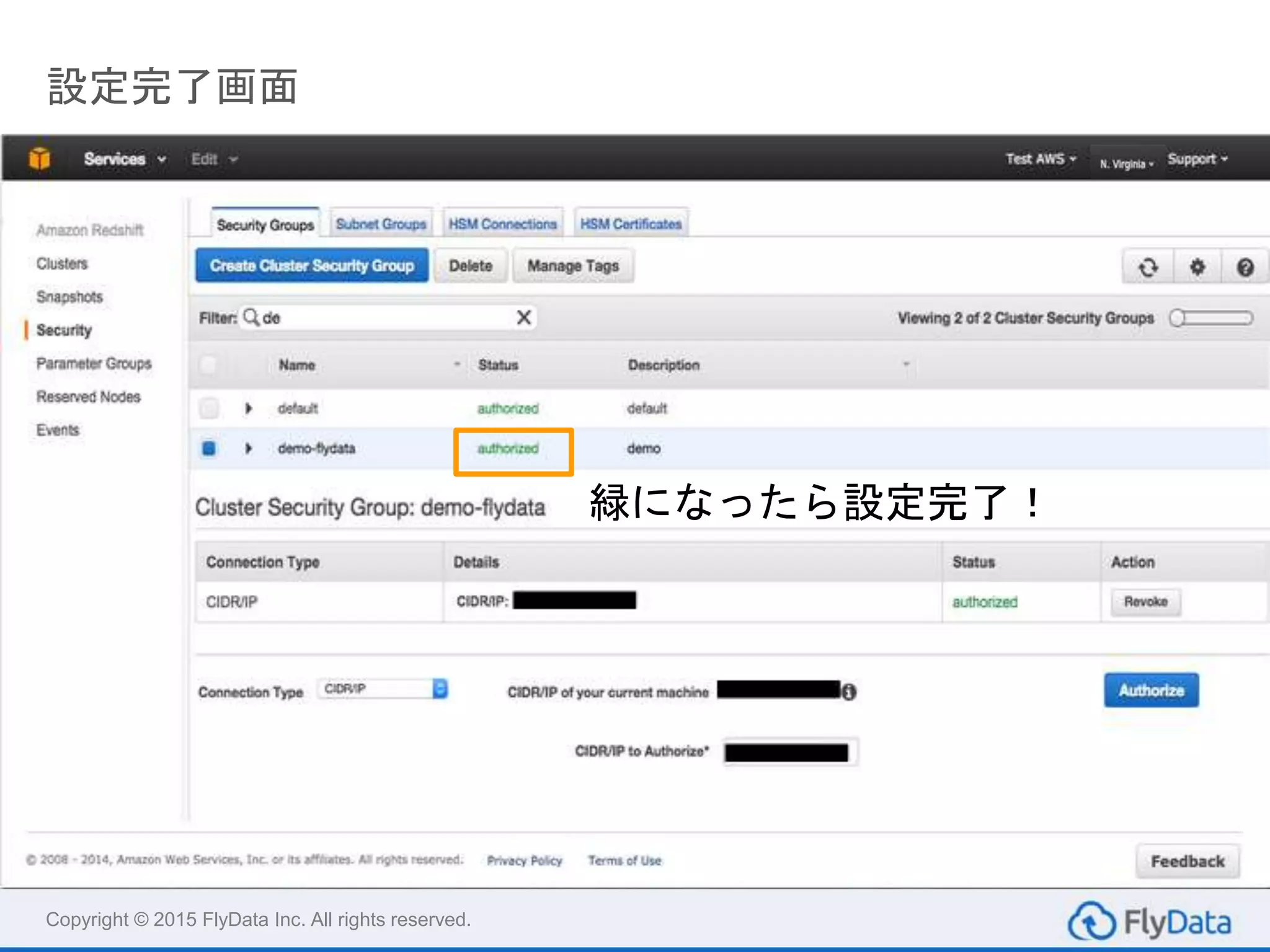
Task: Open the Connection Type CIDR/IP combo box
Action: [x=383, y=689]
